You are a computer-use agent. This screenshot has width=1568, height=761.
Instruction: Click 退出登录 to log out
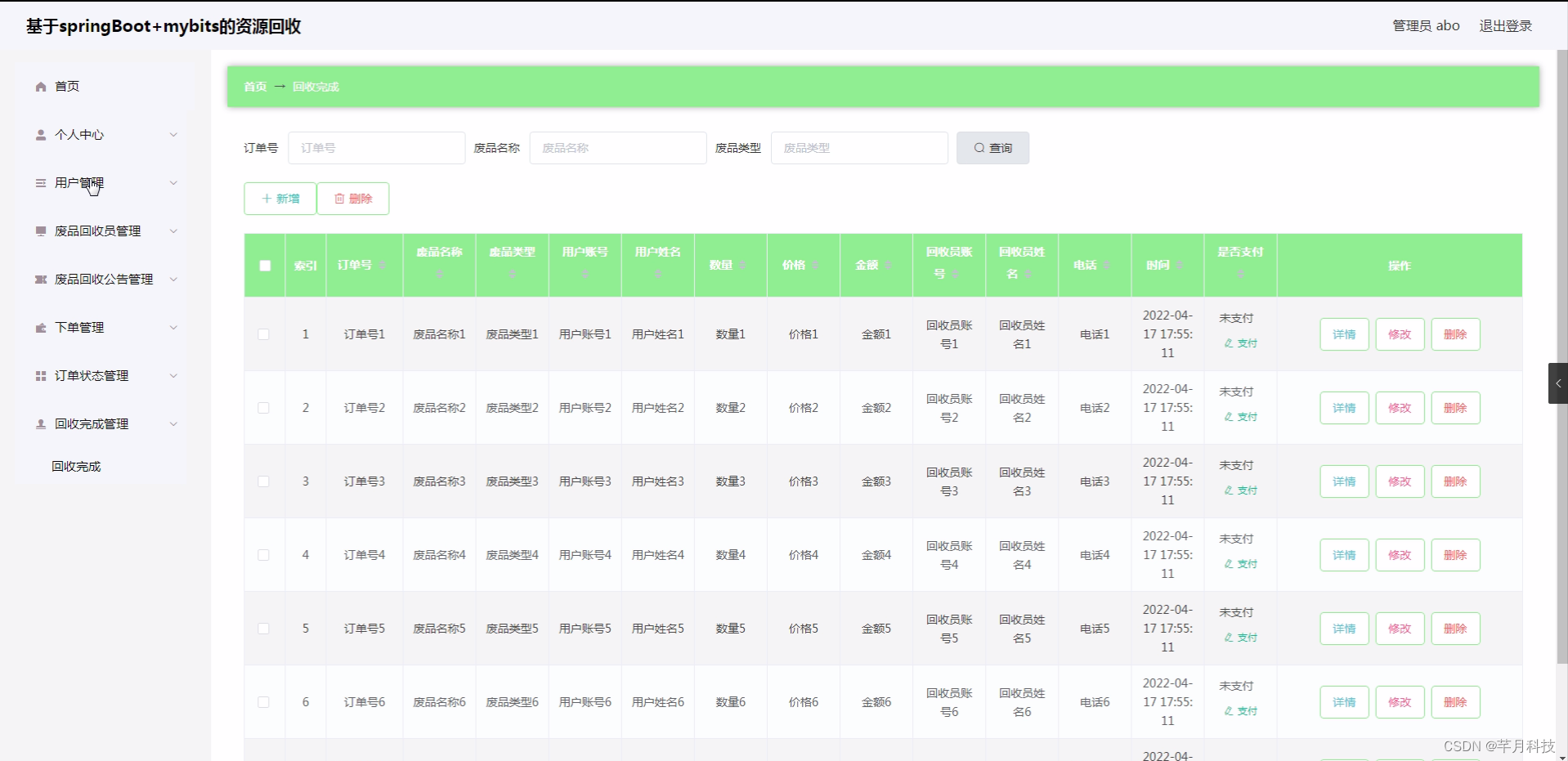[1505, 25]
